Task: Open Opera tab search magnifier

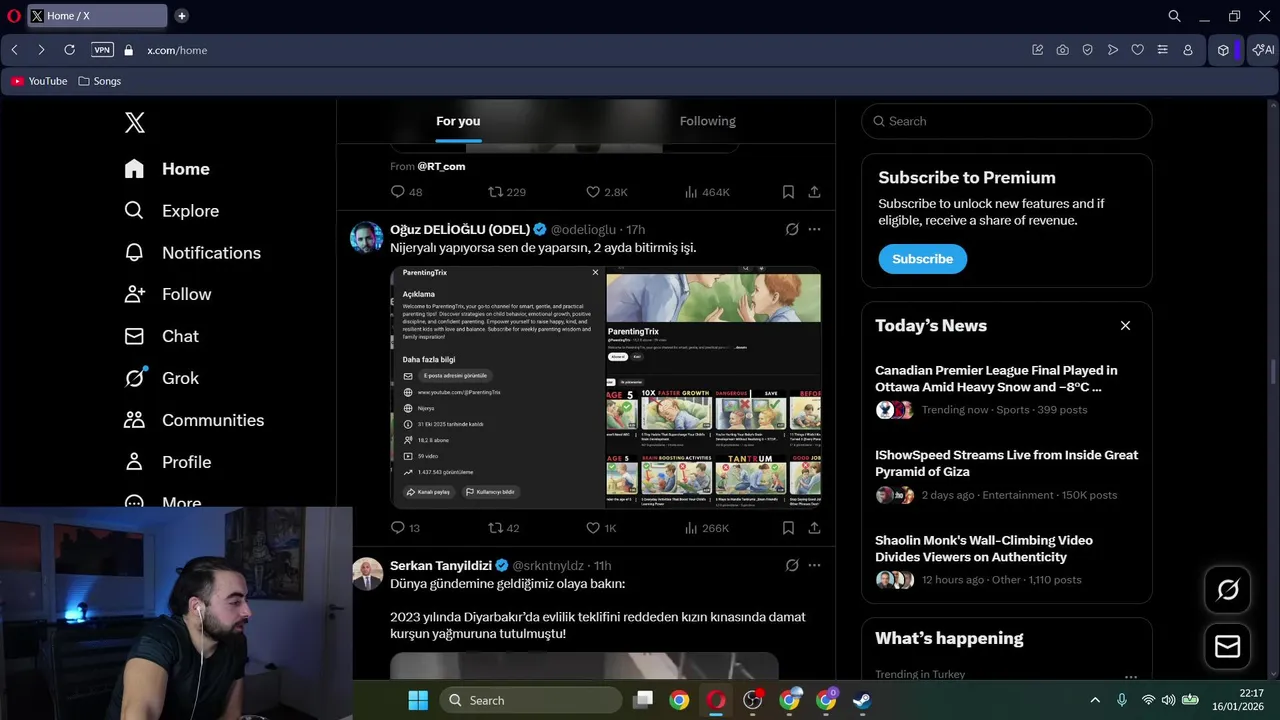Action: tap(1174, 16)
